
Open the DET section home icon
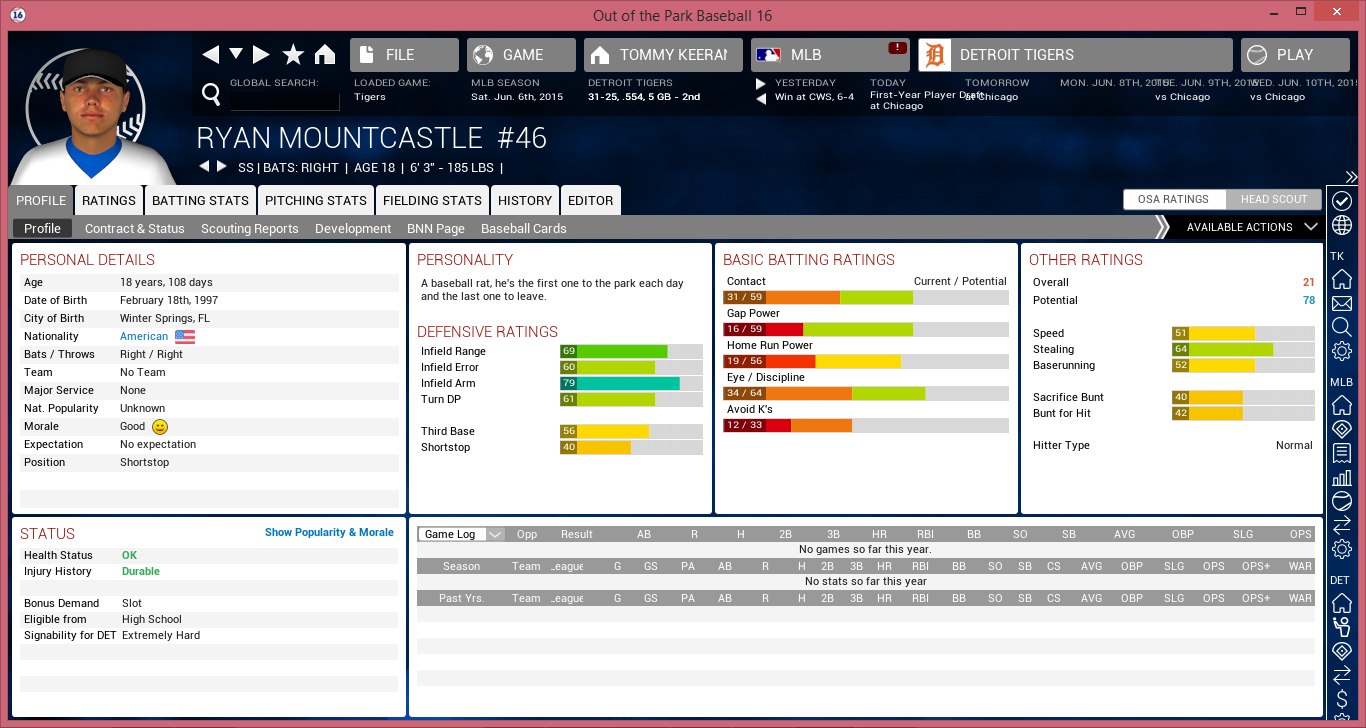click(1342, 603)
